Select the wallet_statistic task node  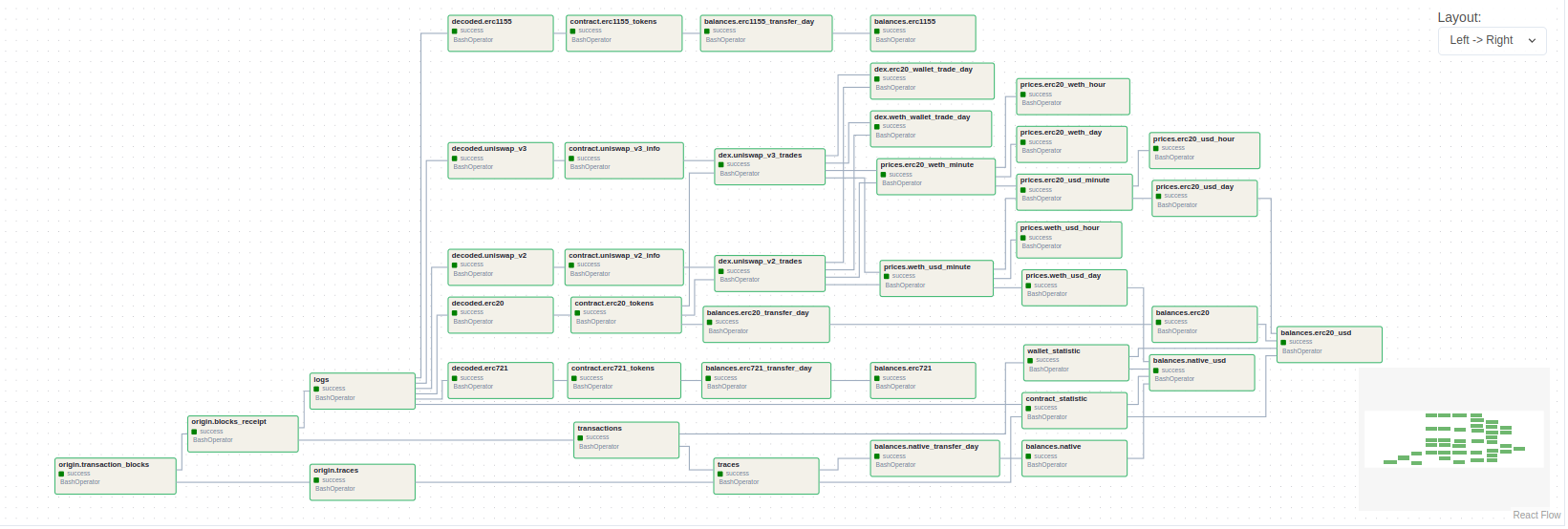(x=1077, y=363)
